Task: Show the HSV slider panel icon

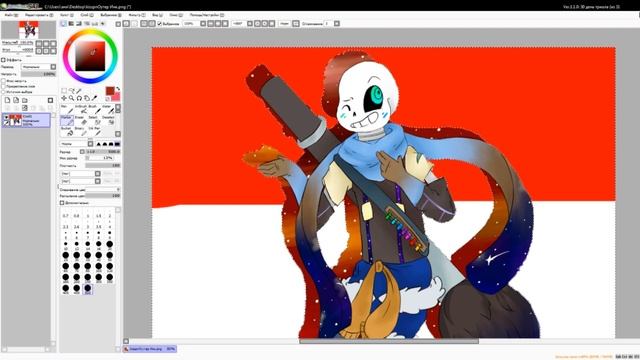Action: click(x=79, y=24)
